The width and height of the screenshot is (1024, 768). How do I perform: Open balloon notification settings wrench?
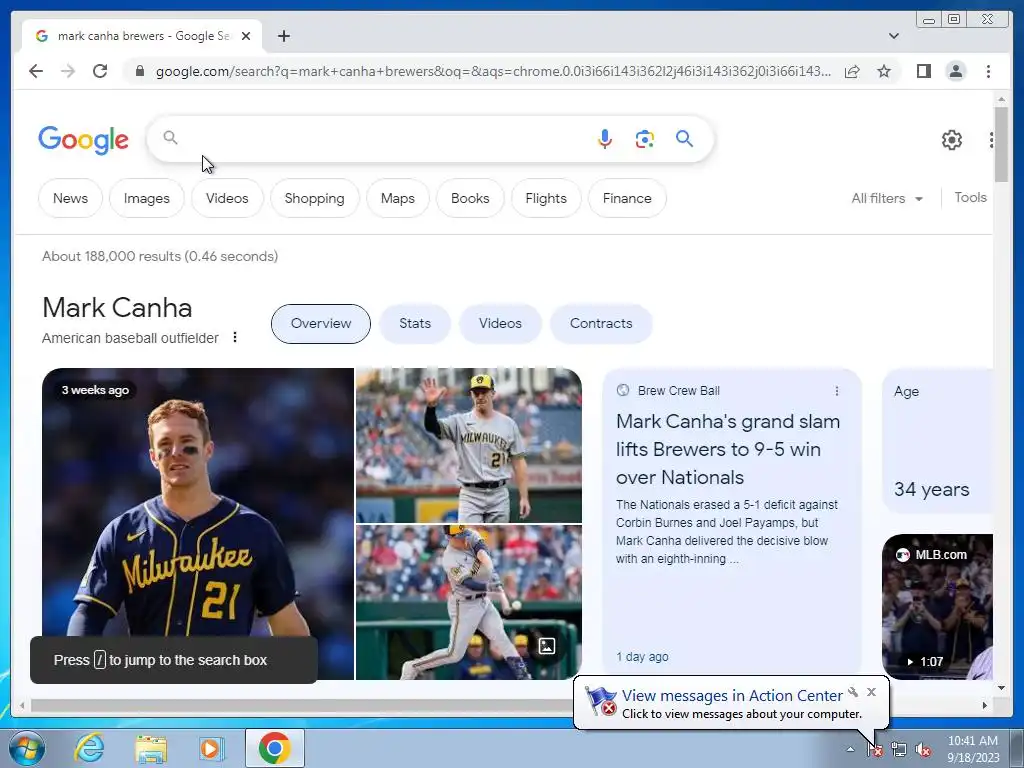(853, 692)
